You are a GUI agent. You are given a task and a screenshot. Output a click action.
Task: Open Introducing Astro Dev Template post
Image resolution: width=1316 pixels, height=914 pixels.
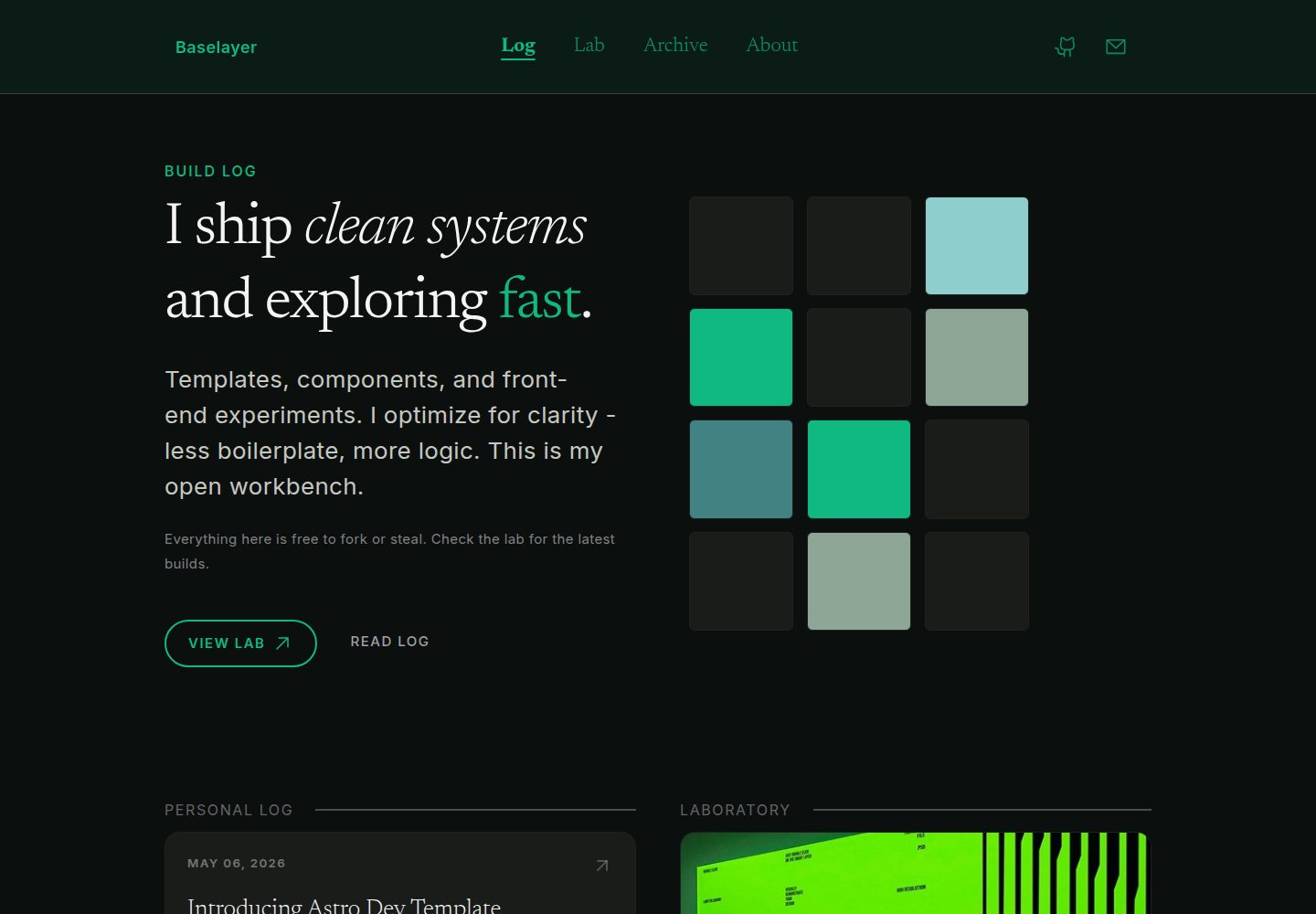pyautogui.click(x=344, y=905)
